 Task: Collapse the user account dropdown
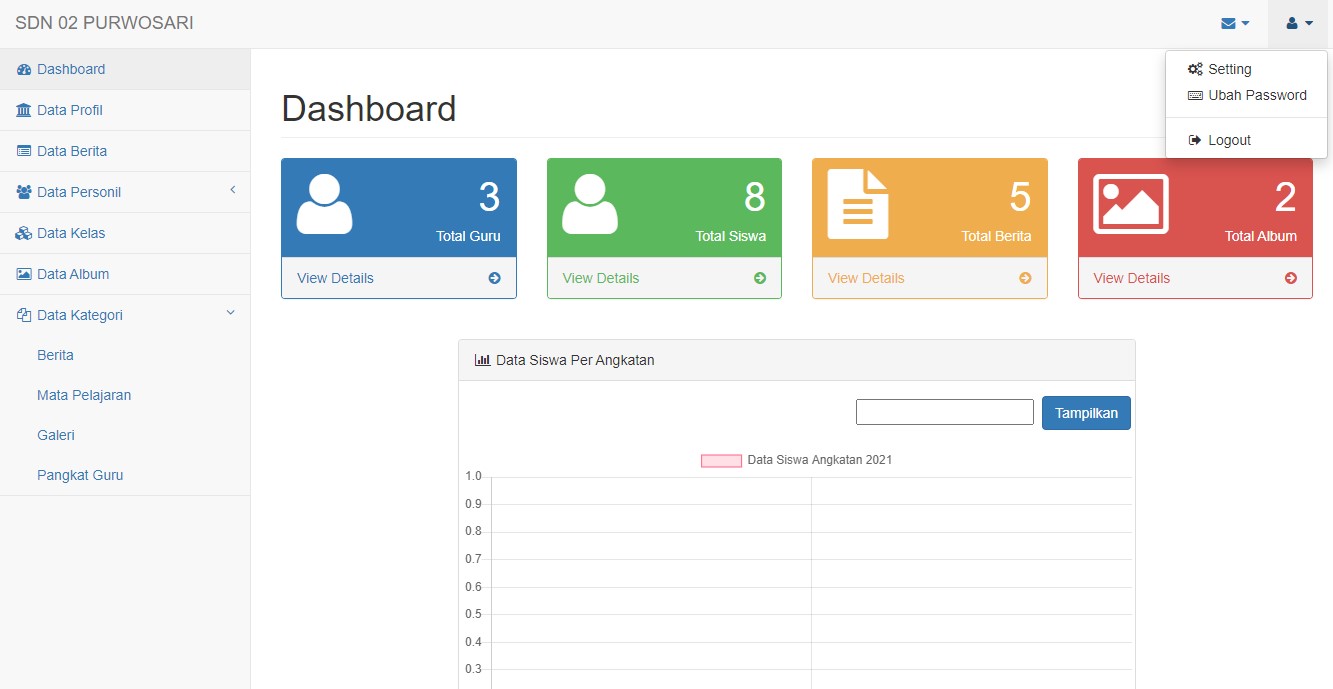click(1299, 24)
